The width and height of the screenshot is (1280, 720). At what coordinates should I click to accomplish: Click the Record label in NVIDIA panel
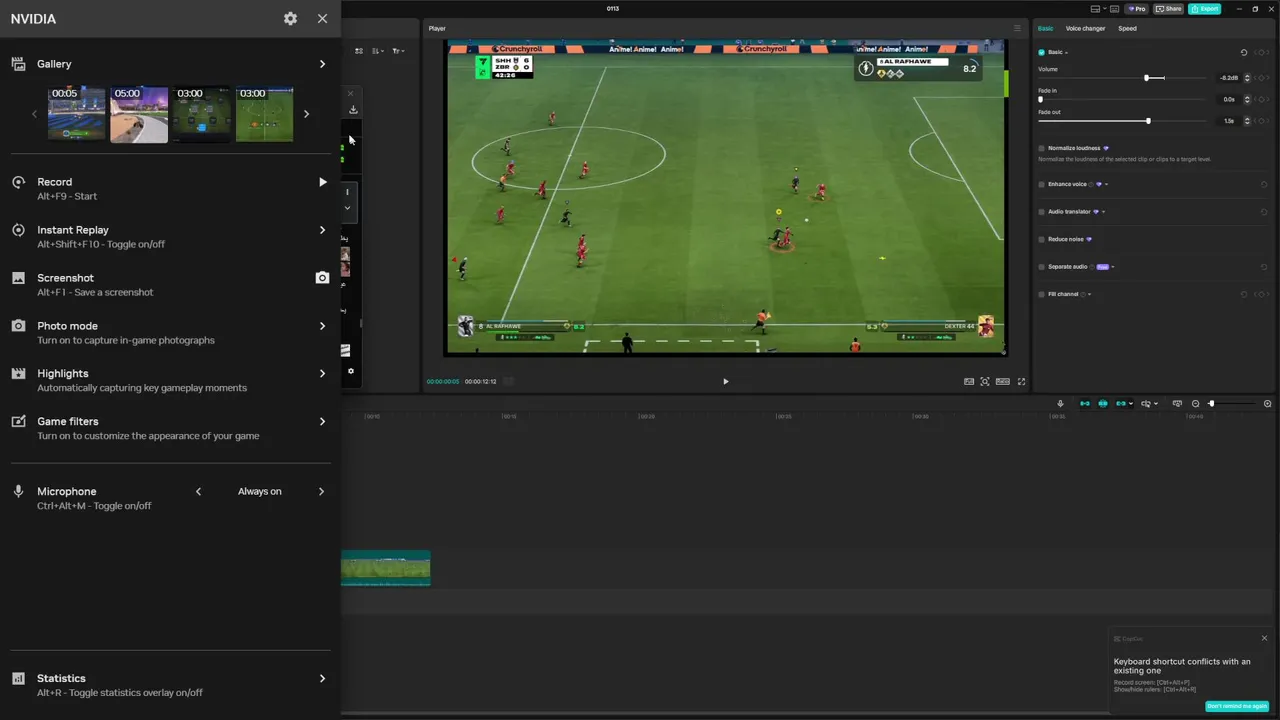(x=55, y=182)
